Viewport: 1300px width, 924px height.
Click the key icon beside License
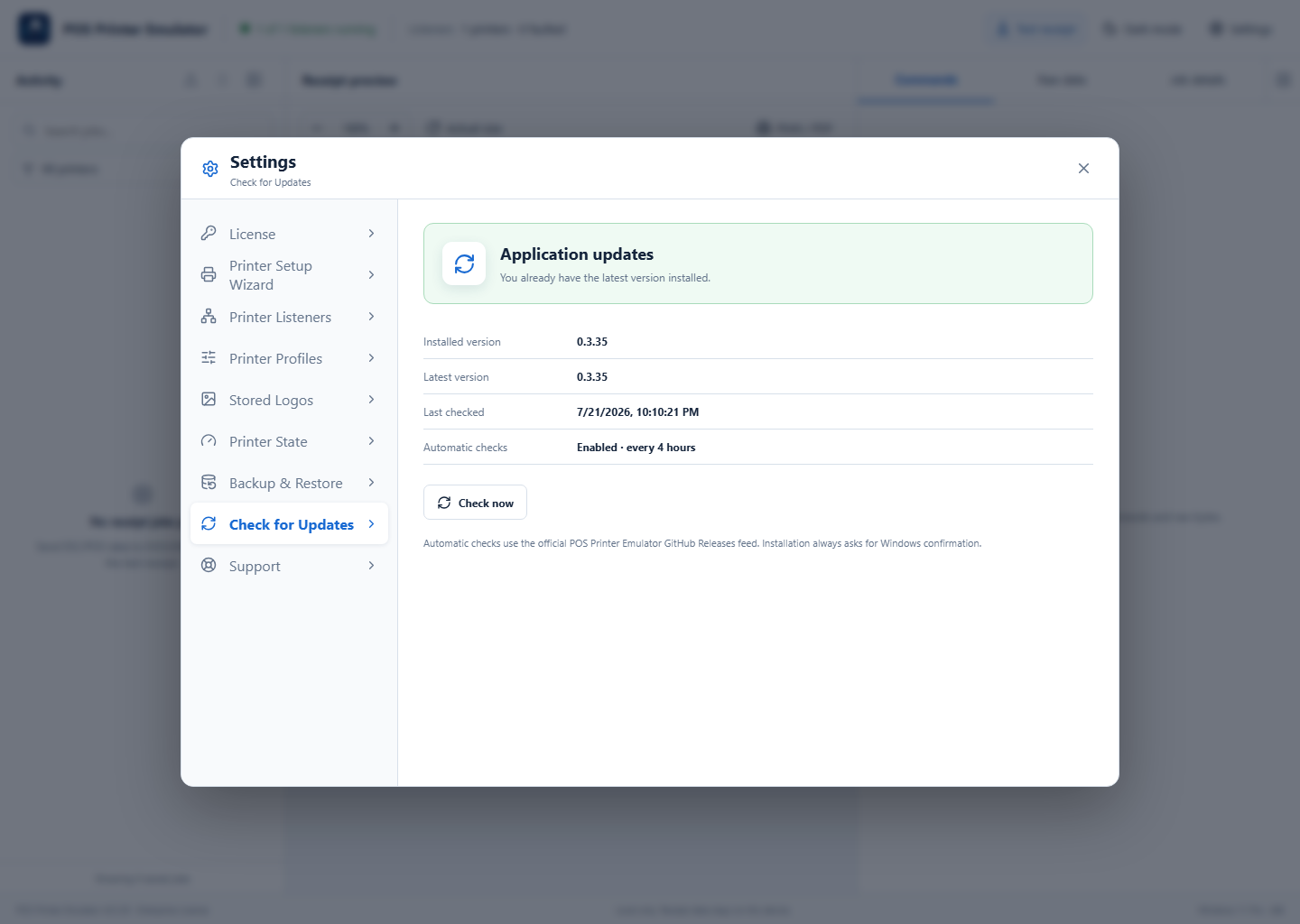tap(209, 233)
